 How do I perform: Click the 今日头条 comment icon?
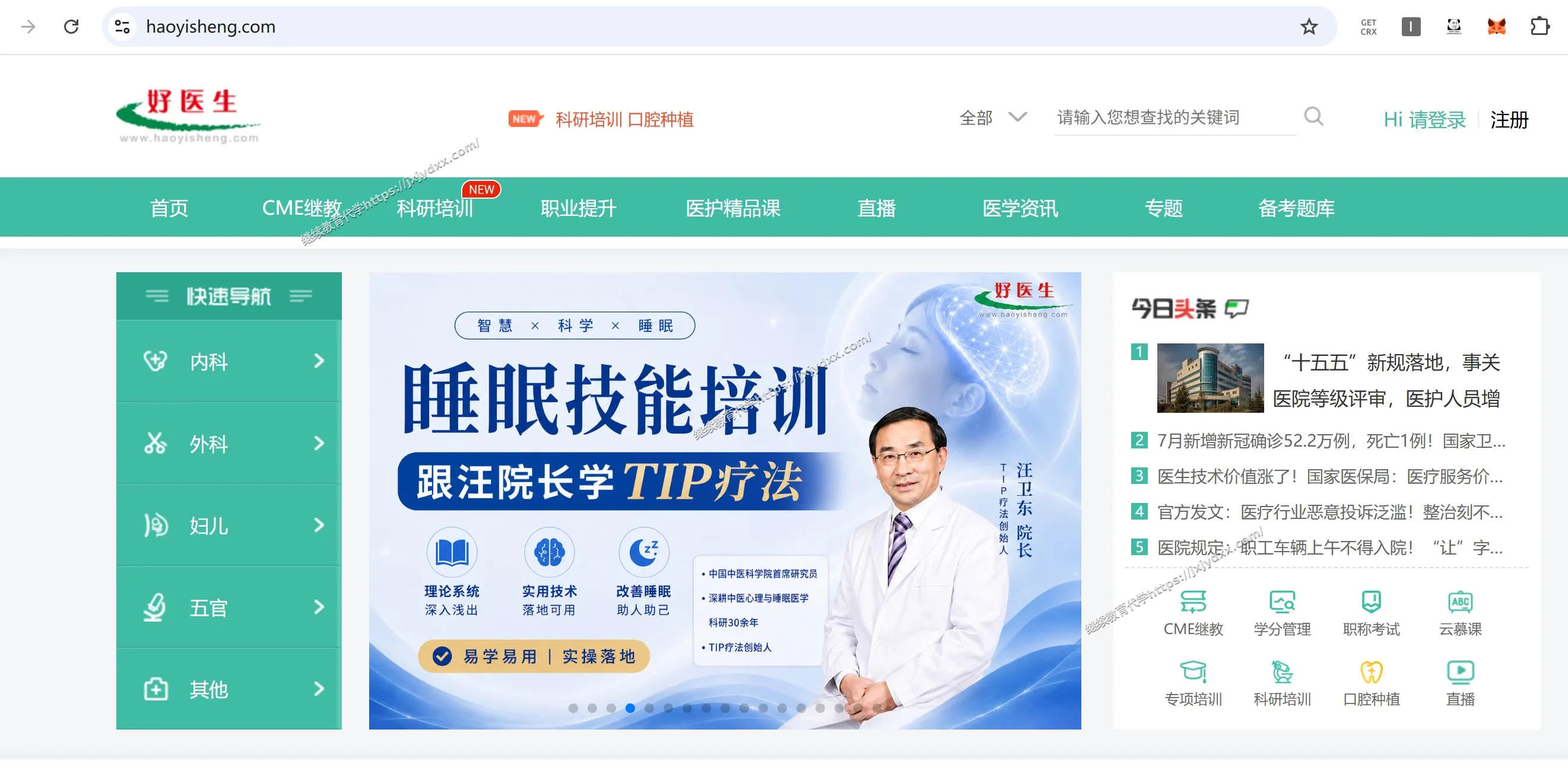pos(1236,308)
